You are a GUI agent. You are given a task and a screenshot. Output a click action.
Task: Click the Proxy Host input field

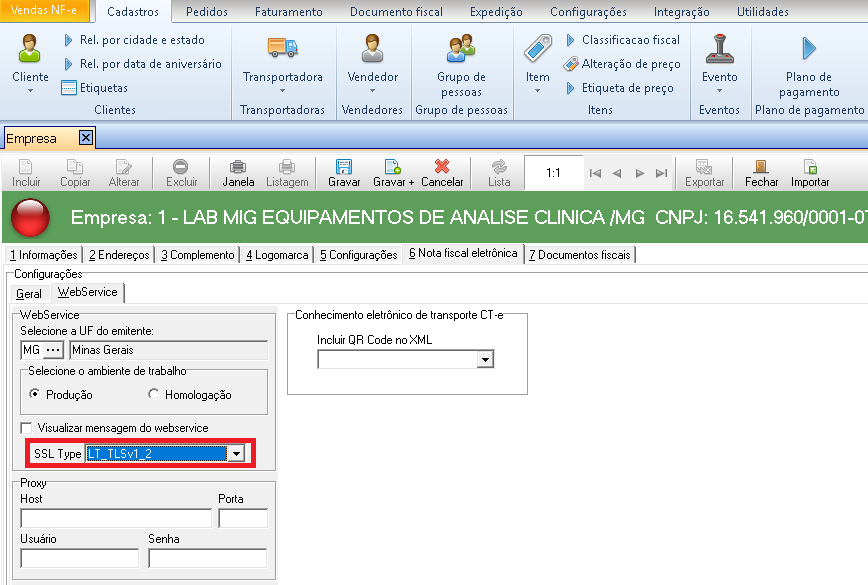point(116,518)
